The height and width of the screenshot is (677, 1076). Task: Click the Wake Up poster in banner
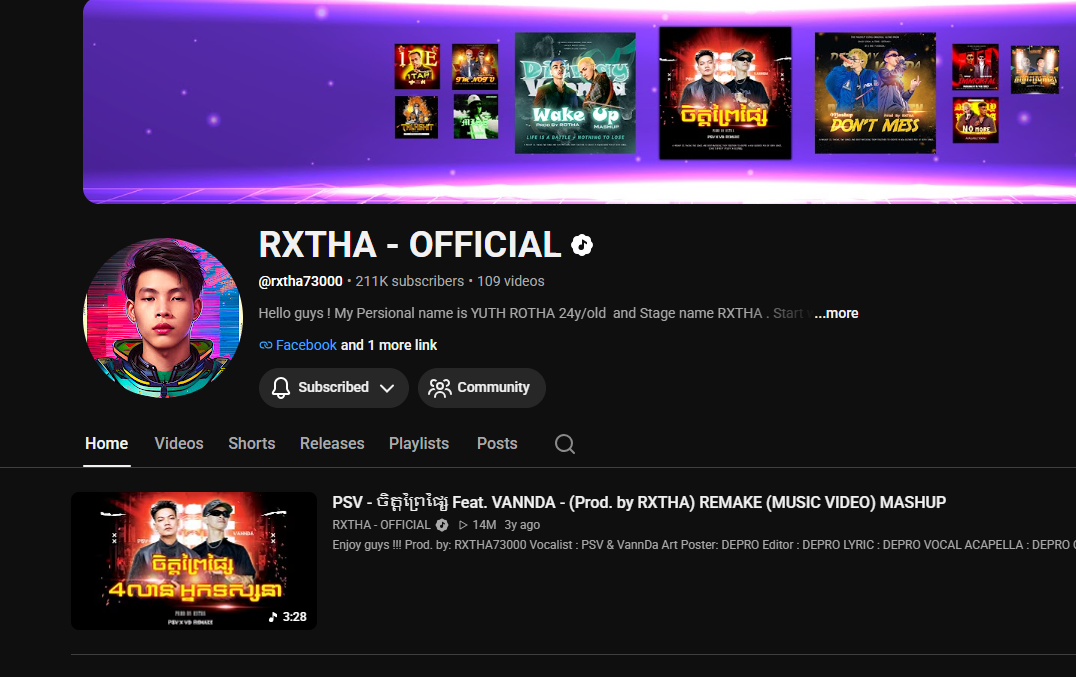[x=575, y=93]
